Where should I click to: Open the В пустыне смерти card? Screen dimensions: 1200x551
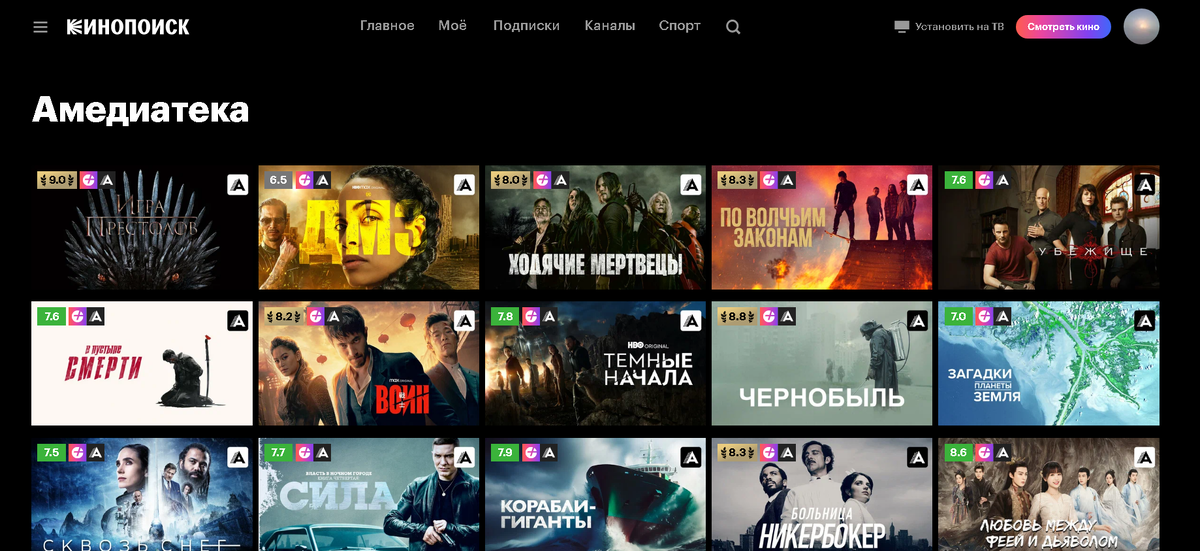tap(142, 364)
